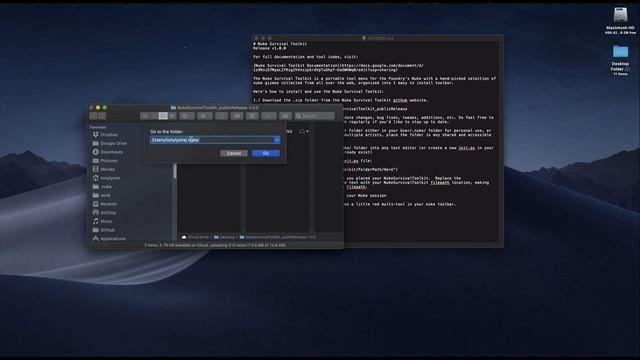This screenshot has width=640, height=360.
Task: Open Dropbox in the Finder sidebar
Action: 105,134
